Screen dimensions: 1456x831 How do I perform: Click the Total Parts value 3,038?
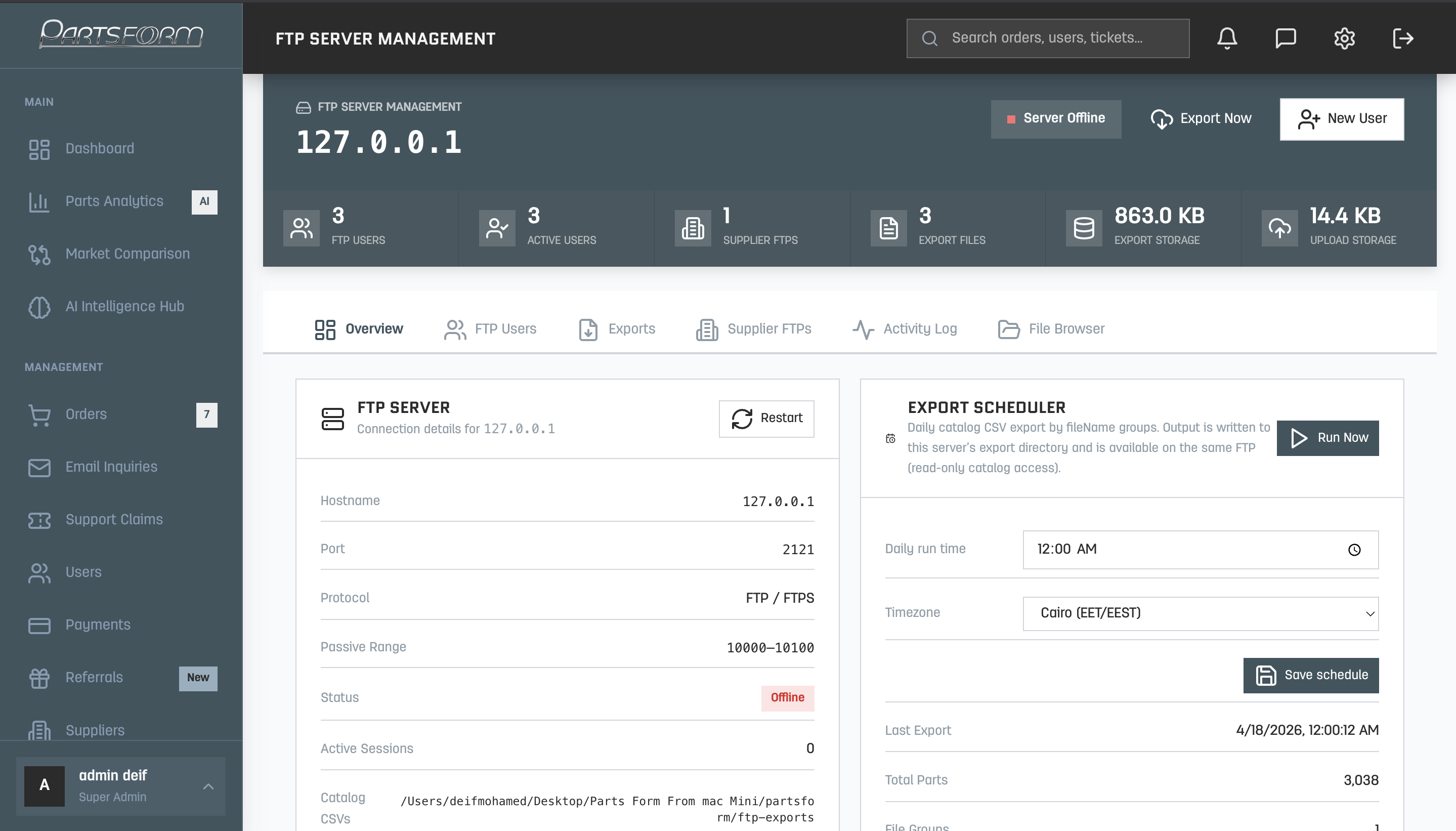(x=1361, y=780)
